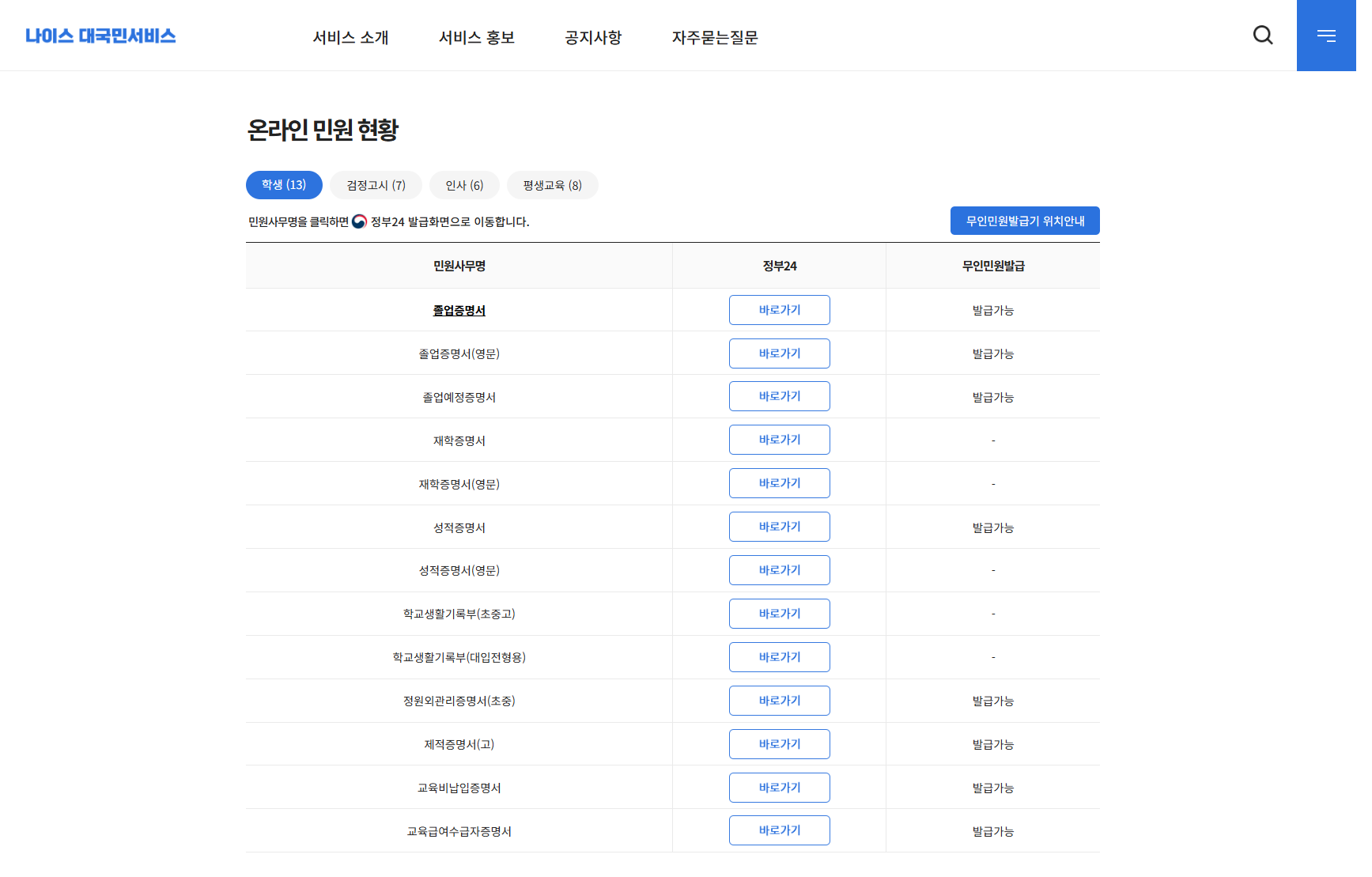Select 재학증명서(영문) row name
Screen dimensions: 1372x877
coord(459,484)
